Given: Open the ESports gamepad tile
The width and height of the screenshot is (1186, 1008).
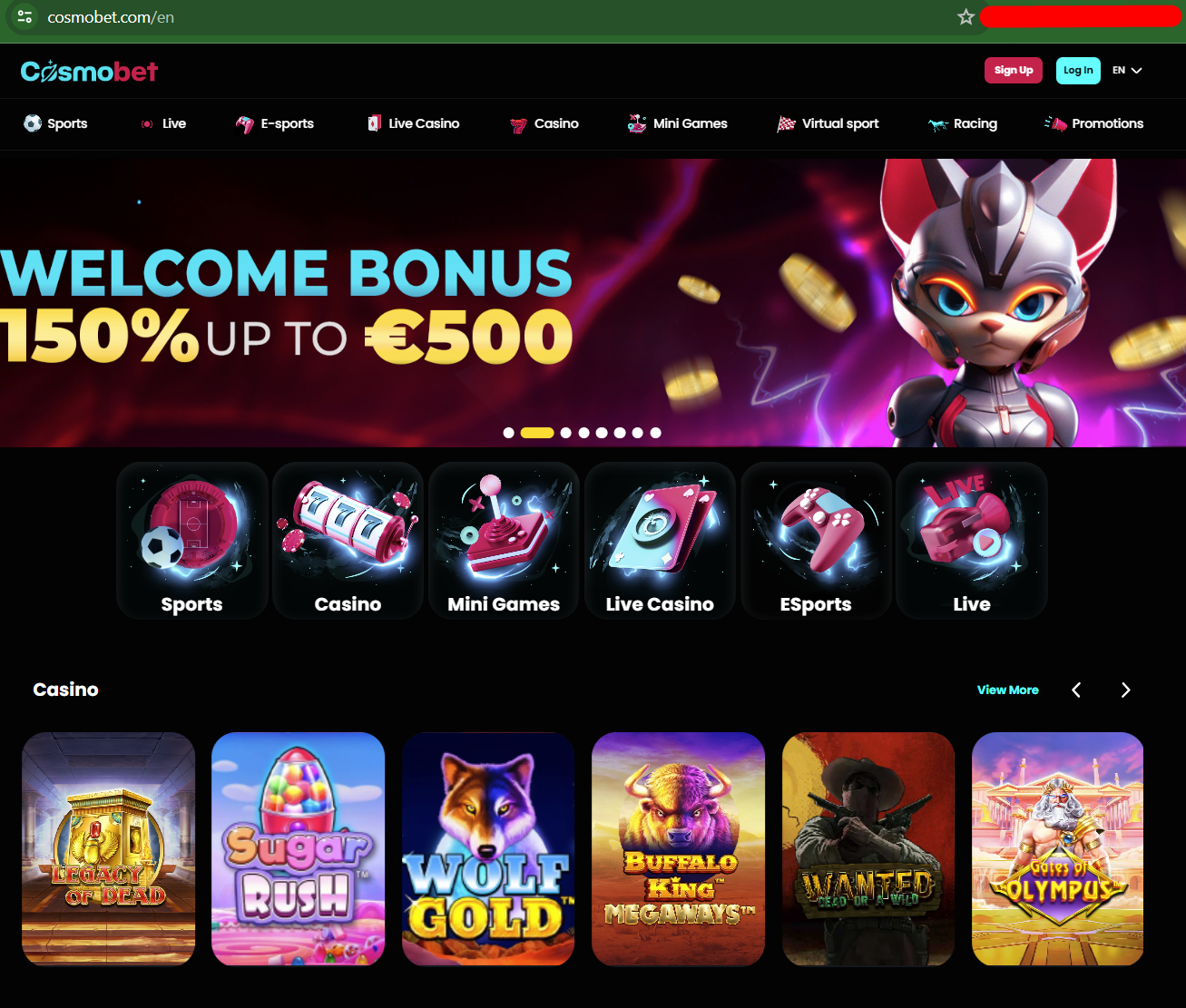Looking at the screenshot, I should [816, 541].
